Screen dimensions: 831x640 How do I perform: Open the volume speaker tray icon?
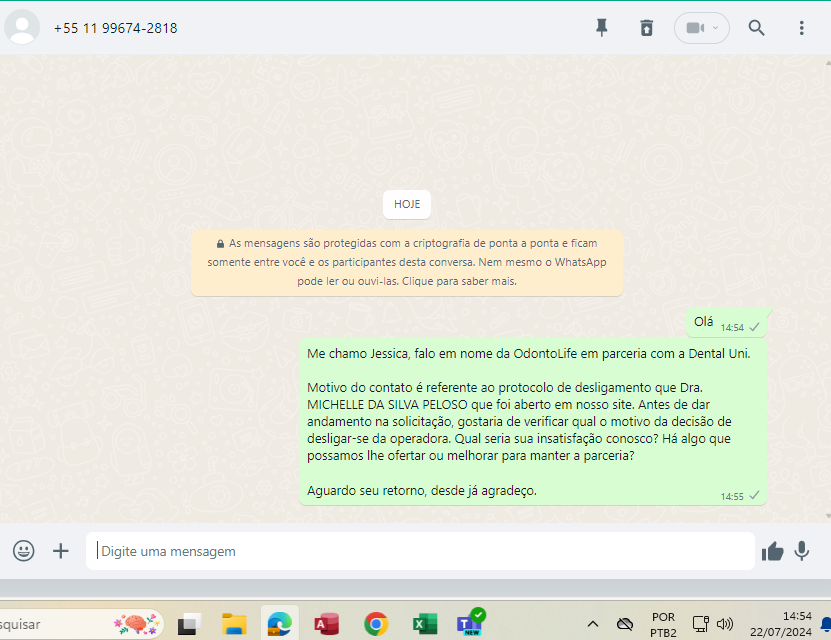point(724,624)
